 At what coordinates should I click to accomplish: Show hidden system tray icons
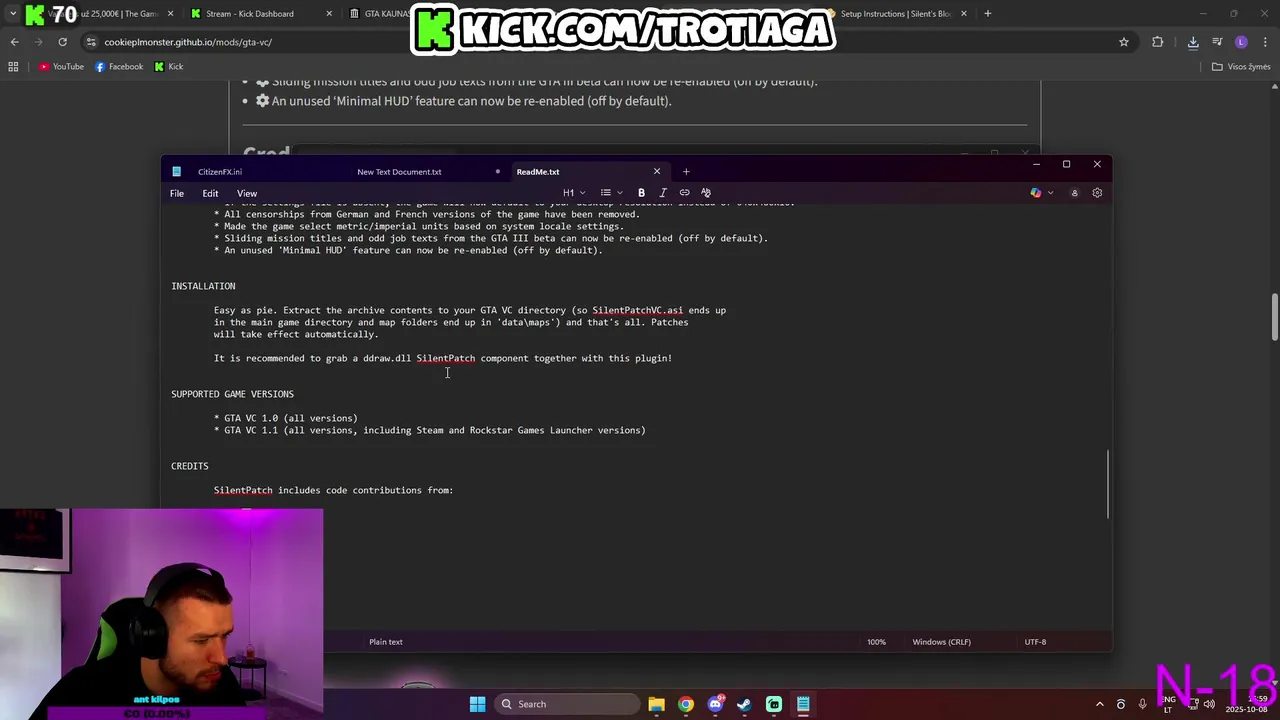point(1099,704)
